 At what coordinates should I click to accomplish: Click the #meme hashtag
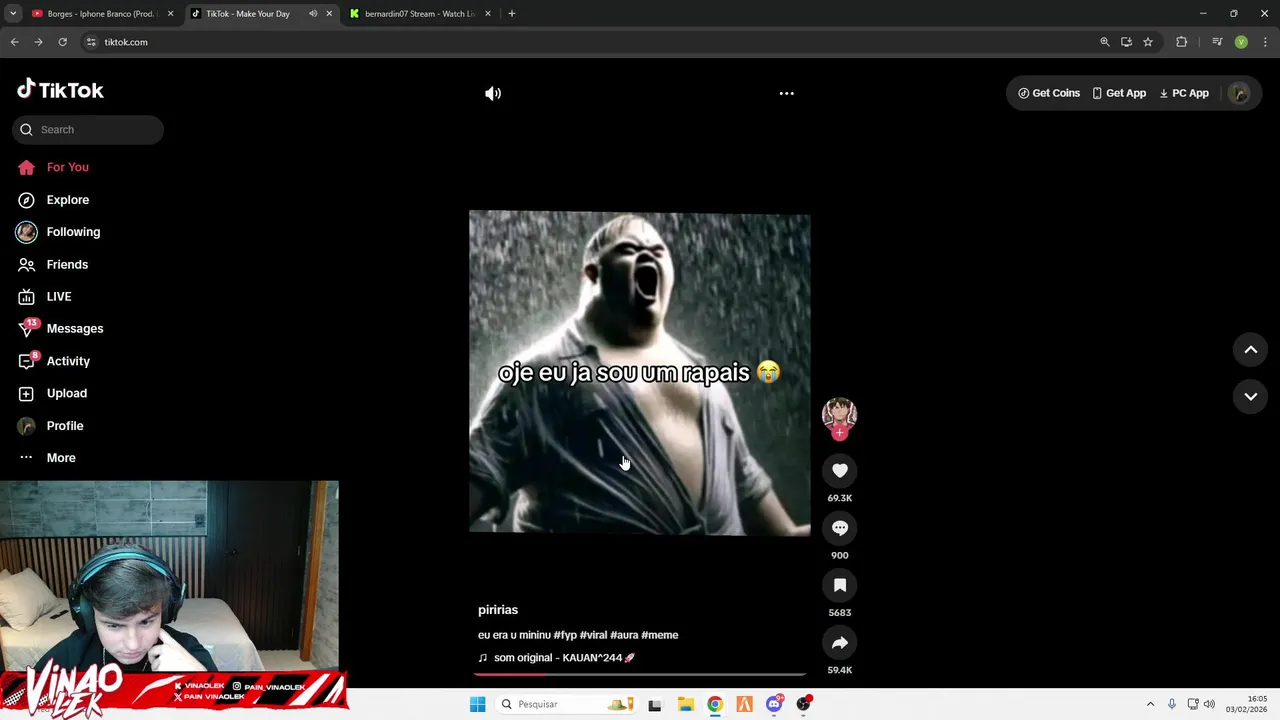click(x=660, y=635)
